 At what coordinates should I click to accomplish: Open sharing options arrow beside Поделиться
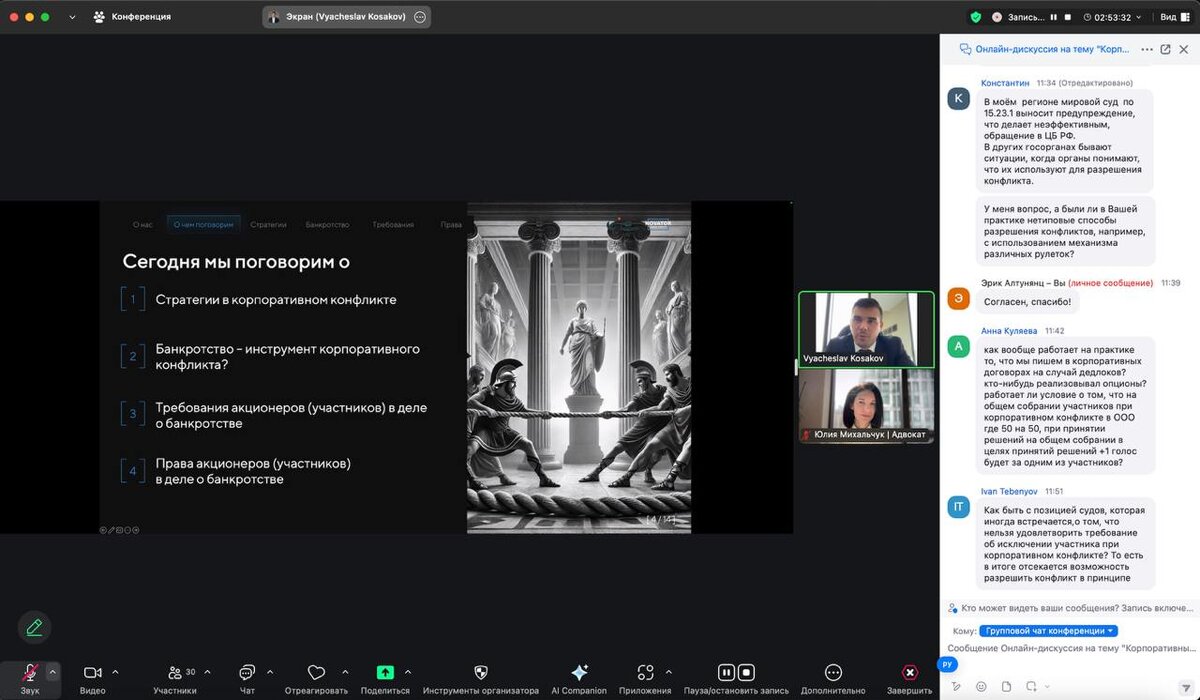pyautogui.click(x=408, y=671)
